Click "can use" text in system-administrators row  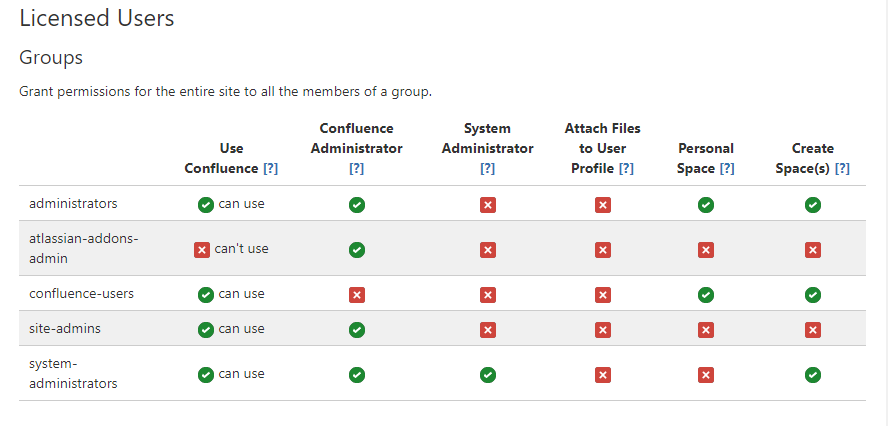pyautogui.click(x=241, y=374)
